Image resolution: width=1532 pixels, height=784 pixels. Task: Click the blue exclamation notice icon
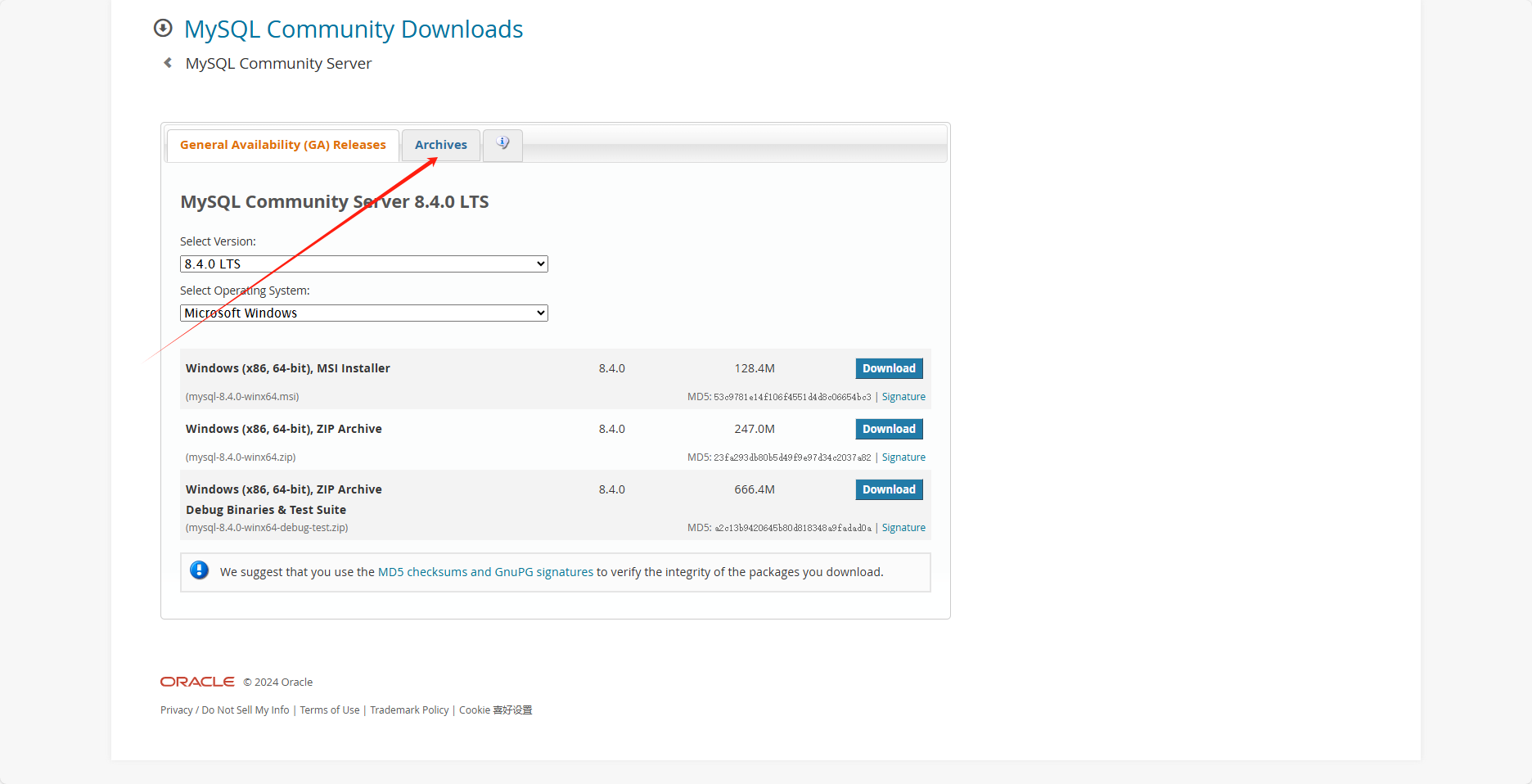(x=199, y=570)
